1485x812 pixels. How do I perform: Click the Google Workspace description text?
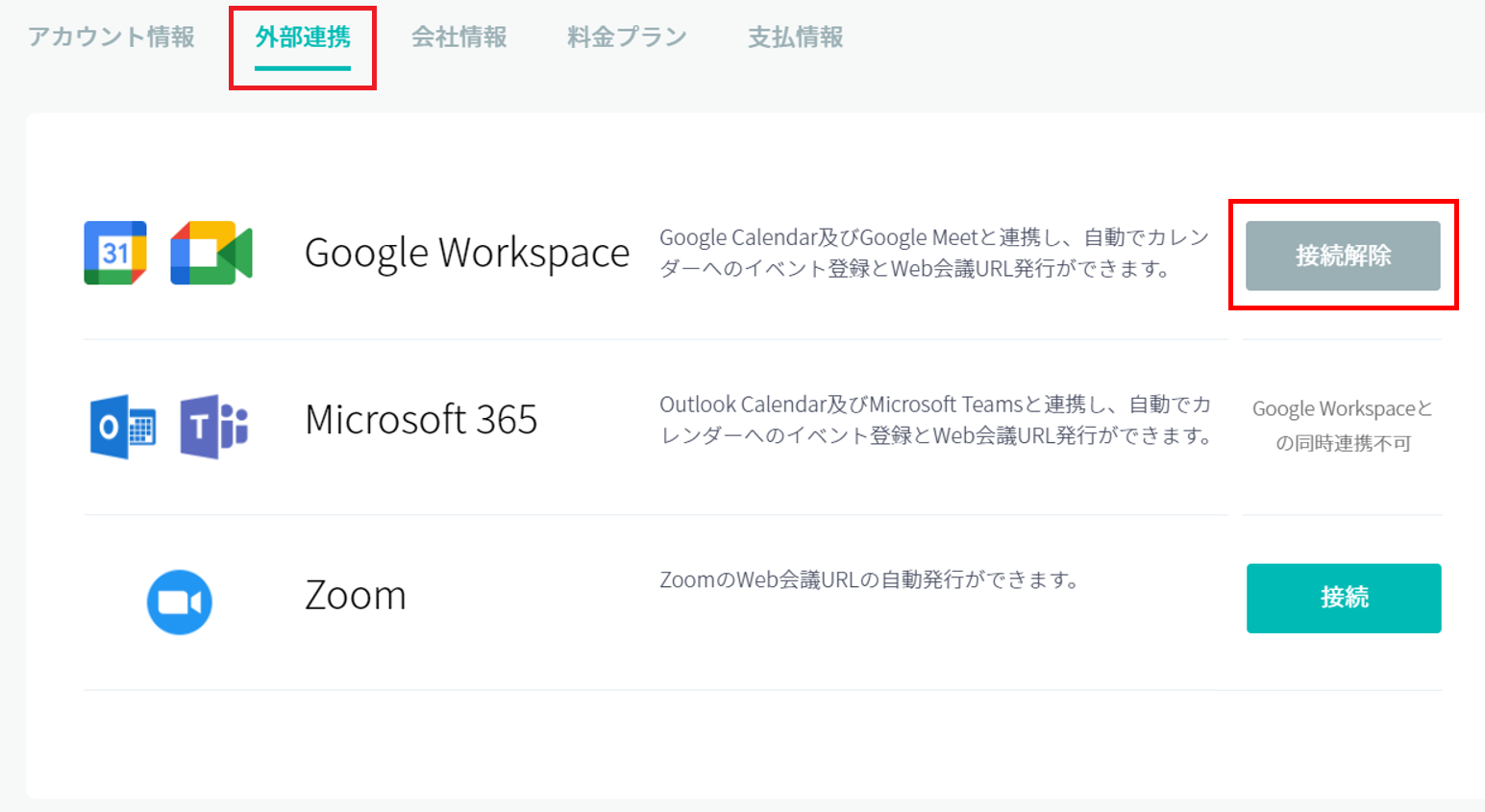[x=934, y=253]
